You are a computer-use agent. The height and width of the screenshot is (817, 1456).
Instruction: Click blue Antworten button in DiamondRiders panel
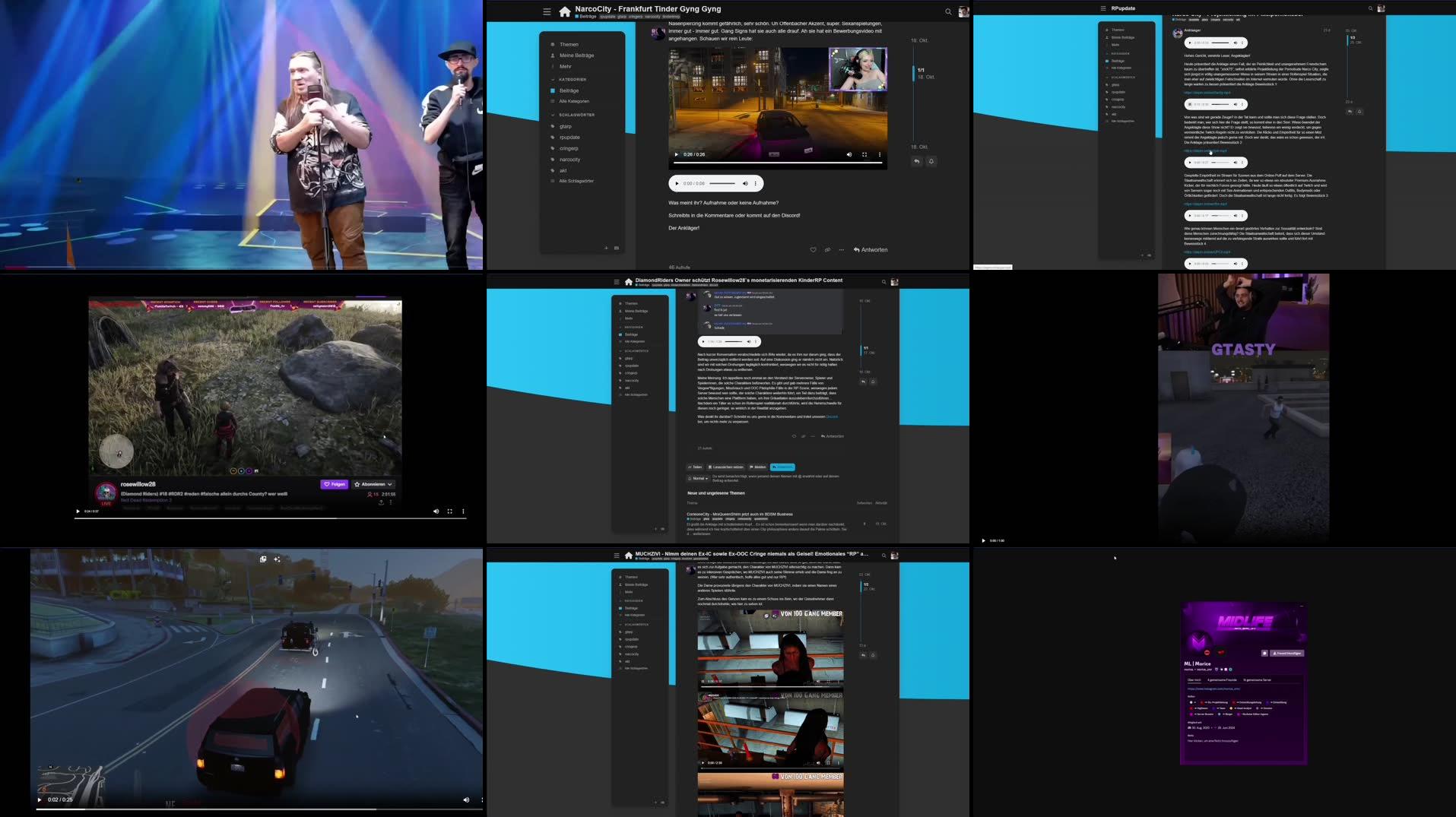[782, 467]
